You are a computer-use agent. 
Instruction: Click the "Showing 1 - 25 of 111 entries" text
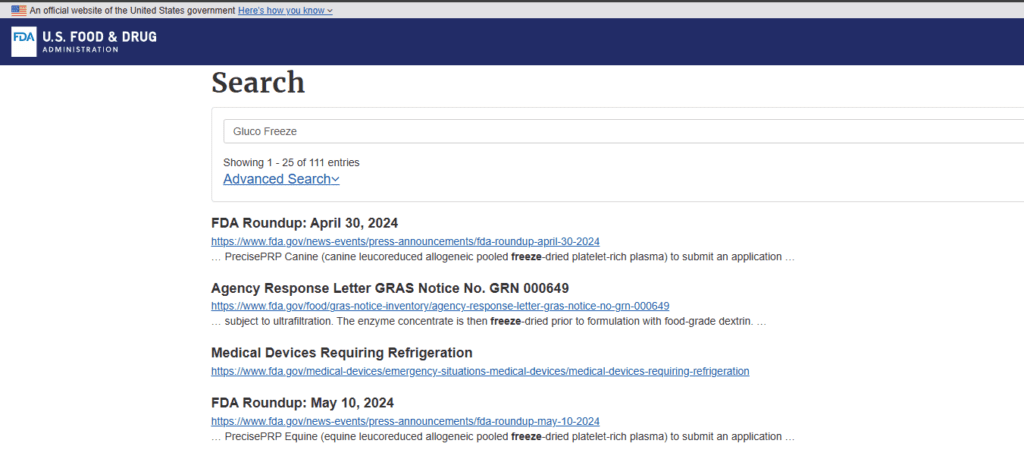[x=291, y=162]
